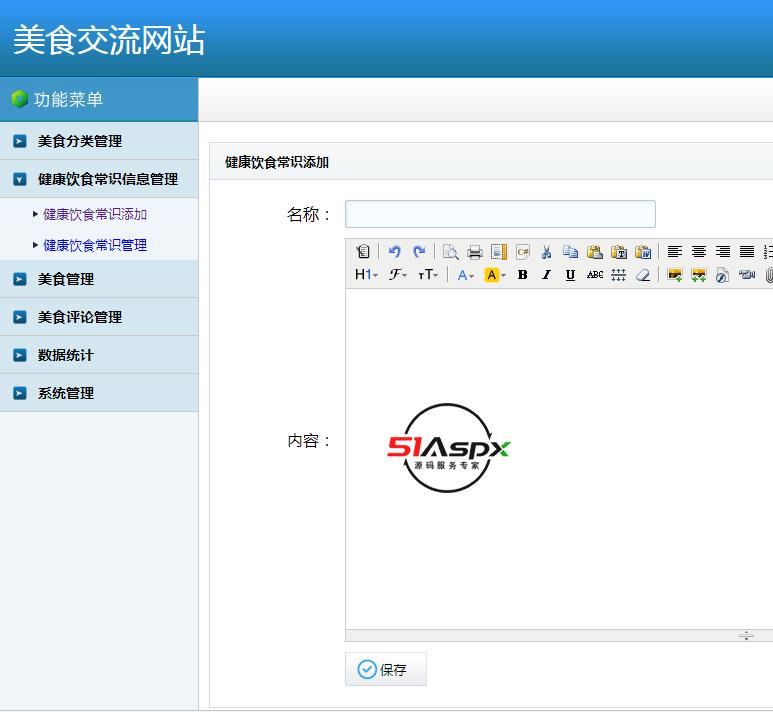Redo the last edit
Image resolution: width=773 pixels, height=712 pixels.
tap(419, 251)
